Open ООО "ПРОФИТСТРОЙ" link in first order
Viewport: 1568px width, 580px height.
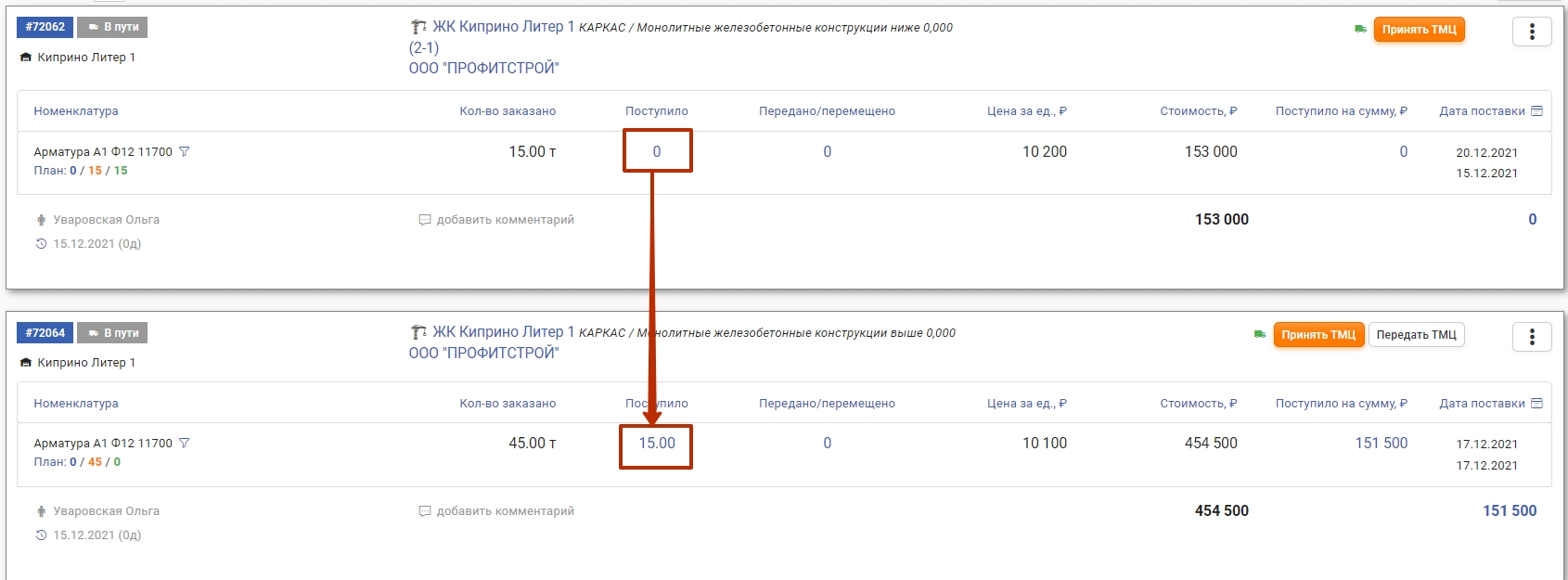click(483, 69)
